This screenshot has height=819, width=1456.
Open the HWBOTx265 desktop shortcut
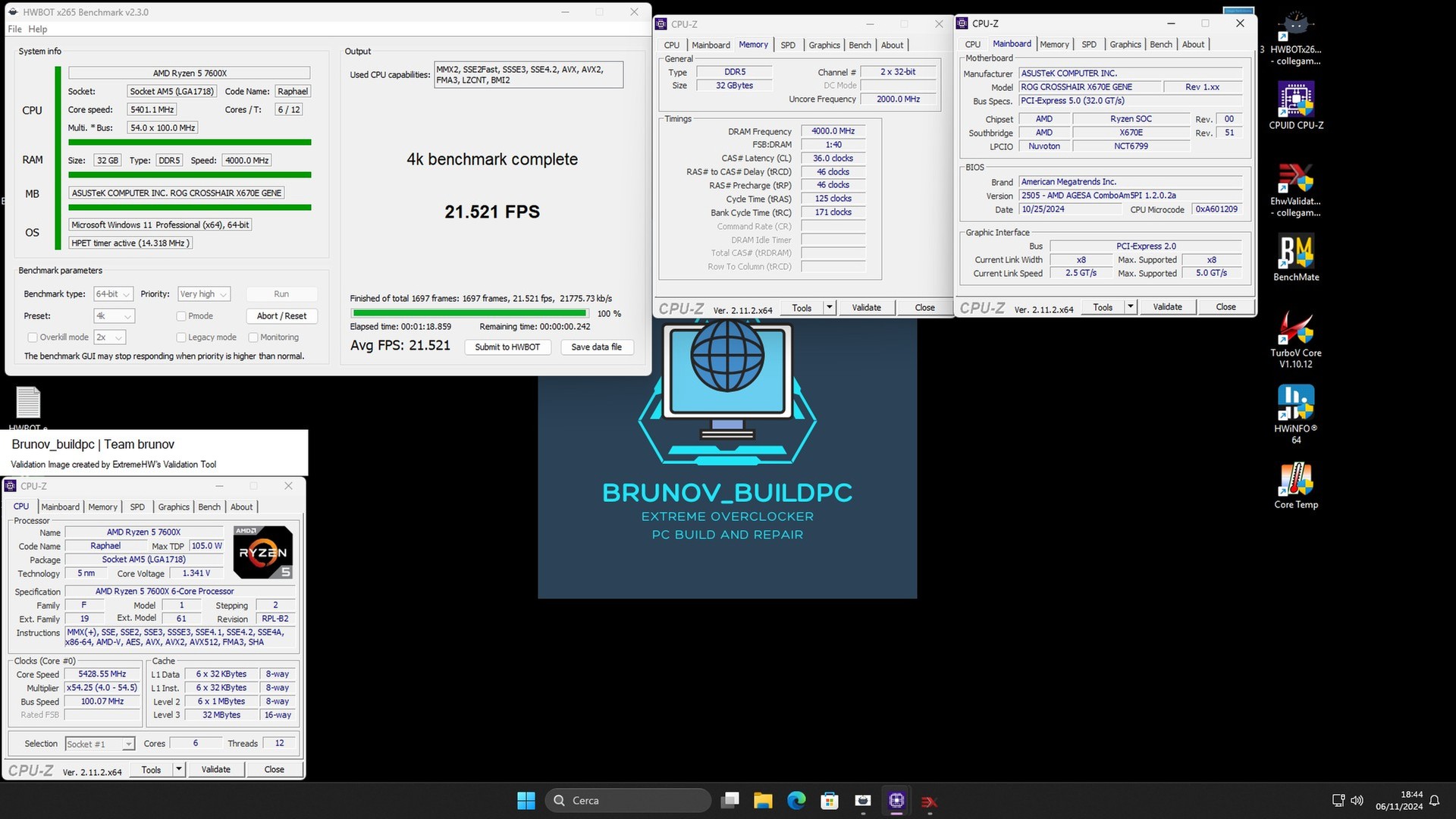point(1296,38)
